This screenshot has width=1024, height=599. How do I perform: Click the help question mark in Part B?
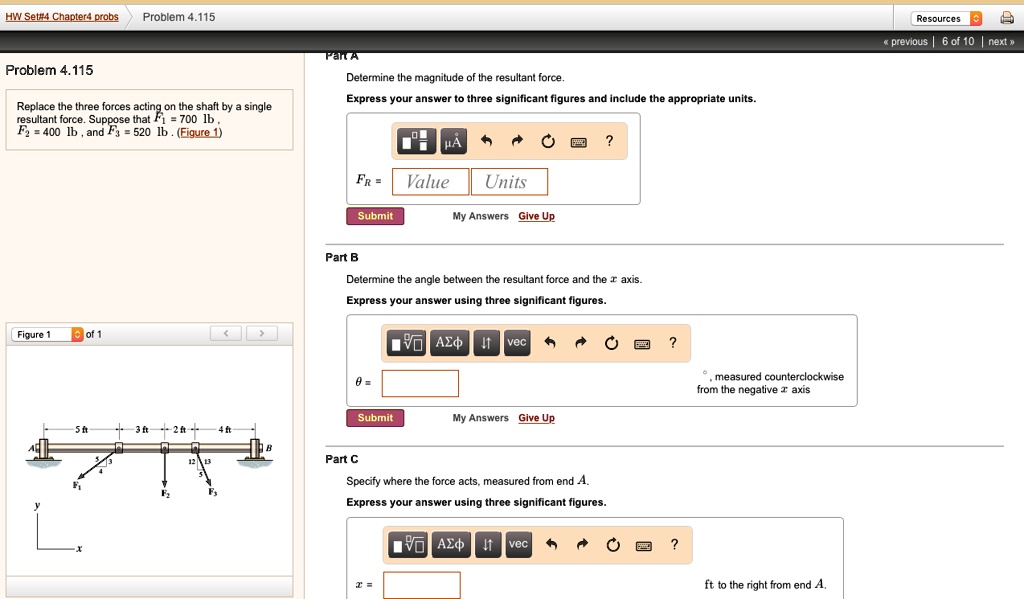click(673, 343)
